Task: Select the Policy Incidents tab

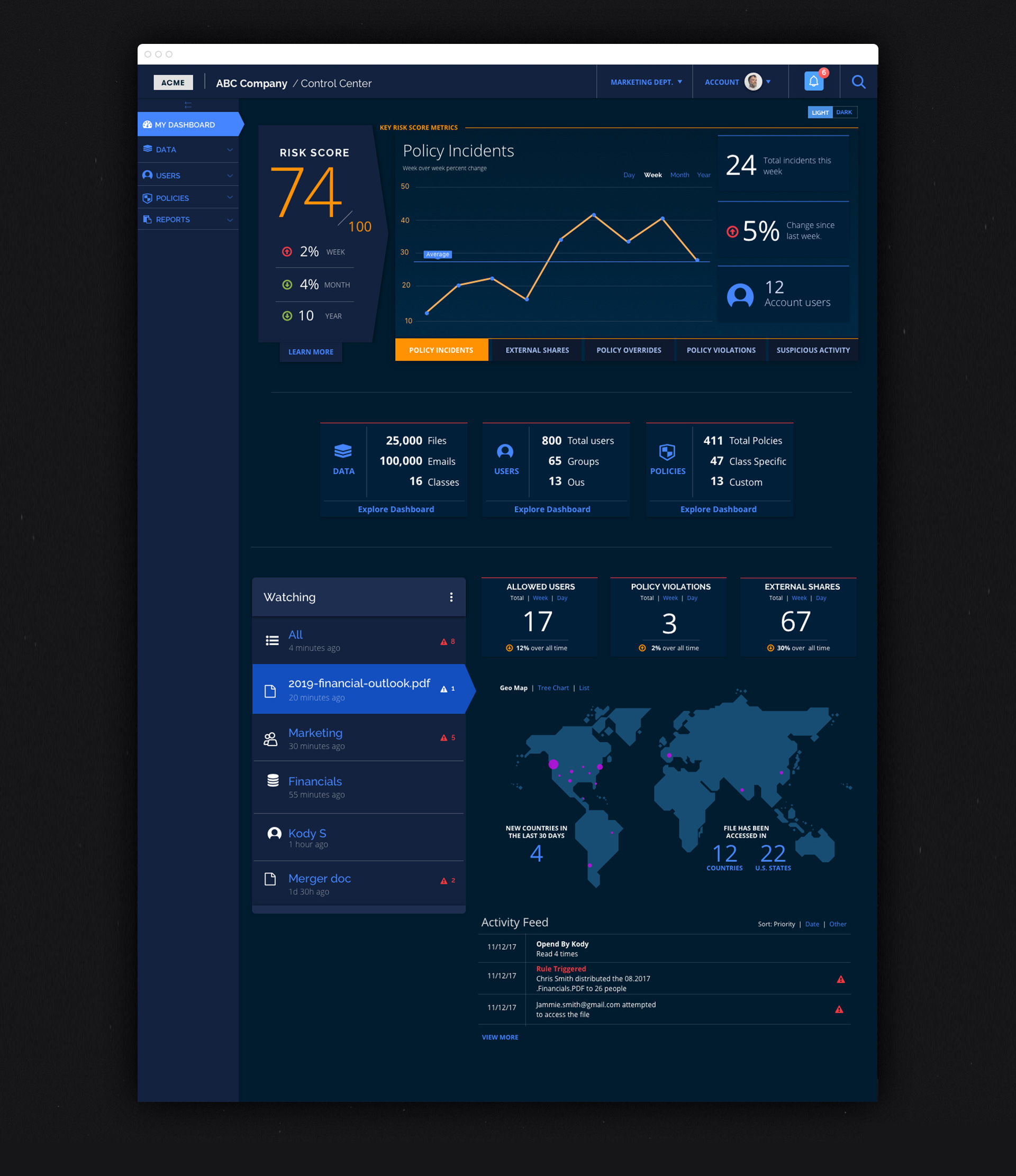Action: 441,350
